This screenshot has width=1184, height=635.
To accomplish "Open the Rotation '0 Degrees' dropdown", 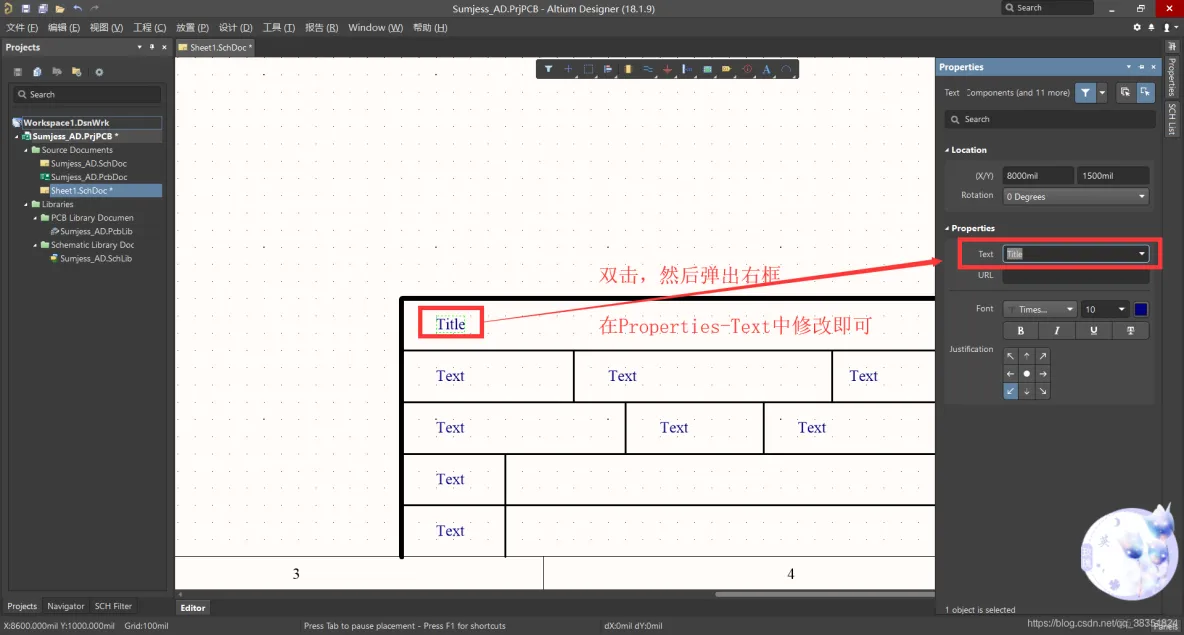I will pyautogui.click(x=1075, y=196).
